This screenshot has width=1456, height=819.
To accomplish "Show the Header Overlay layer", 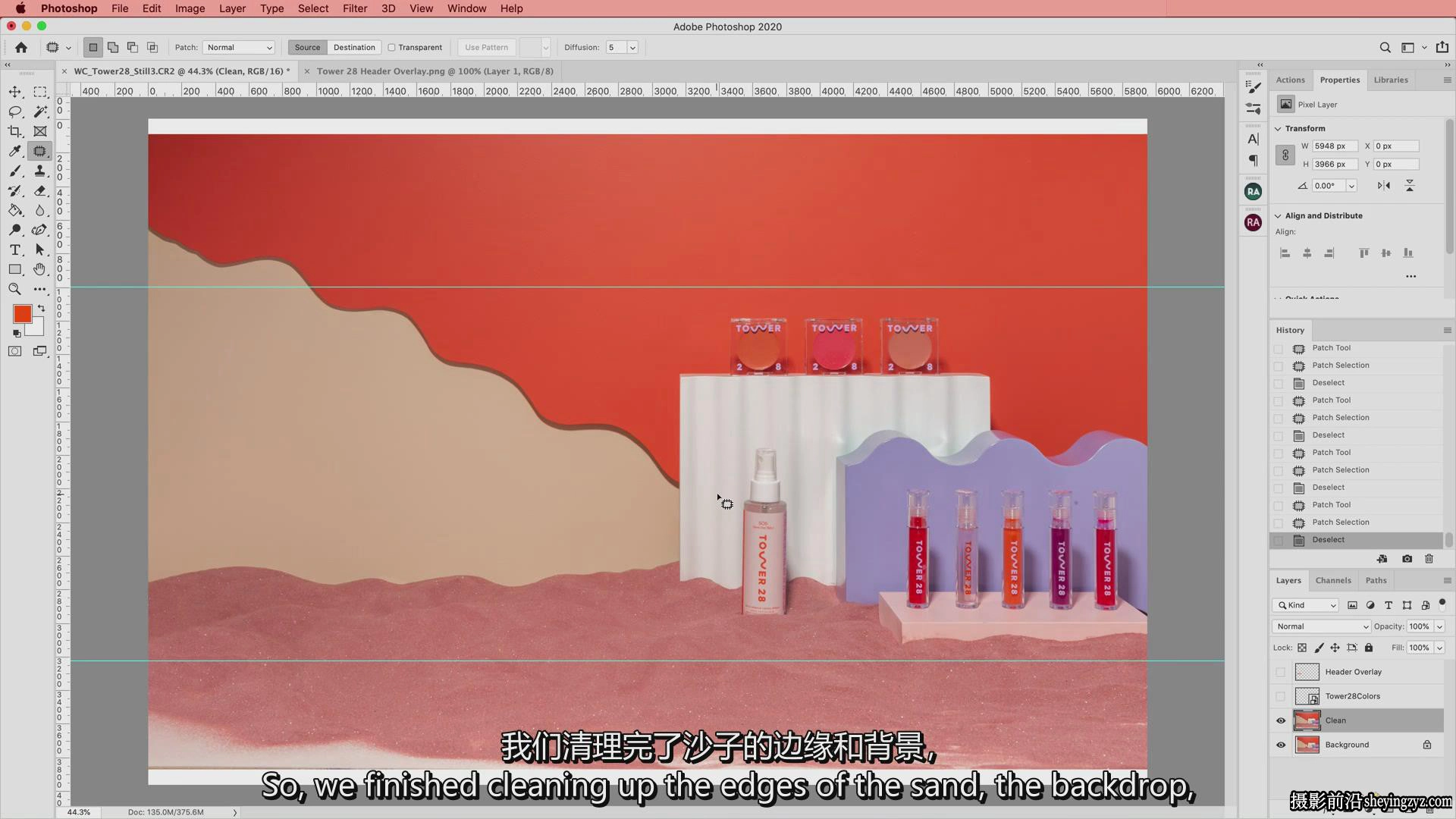I will pos(1281,672).
